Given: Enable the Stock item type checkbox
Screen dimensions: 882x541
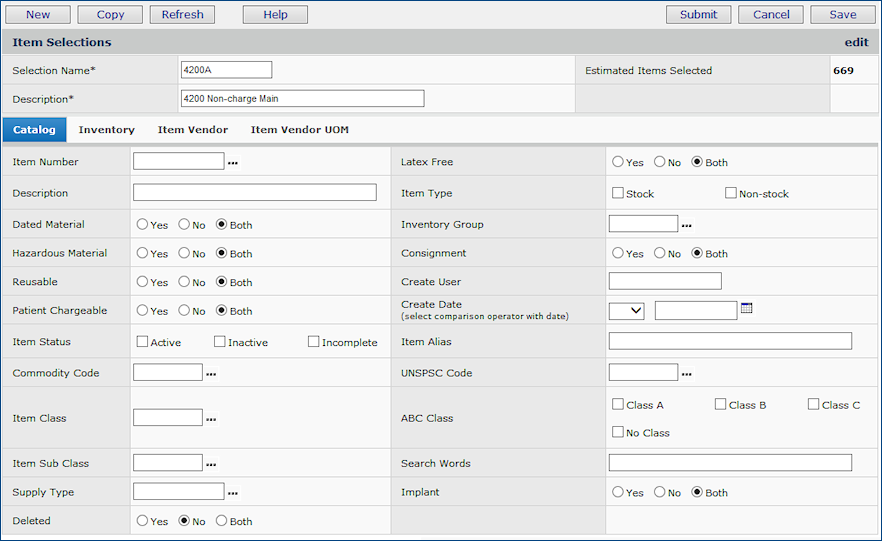Looking at the screenshot, I should [618, 193].
